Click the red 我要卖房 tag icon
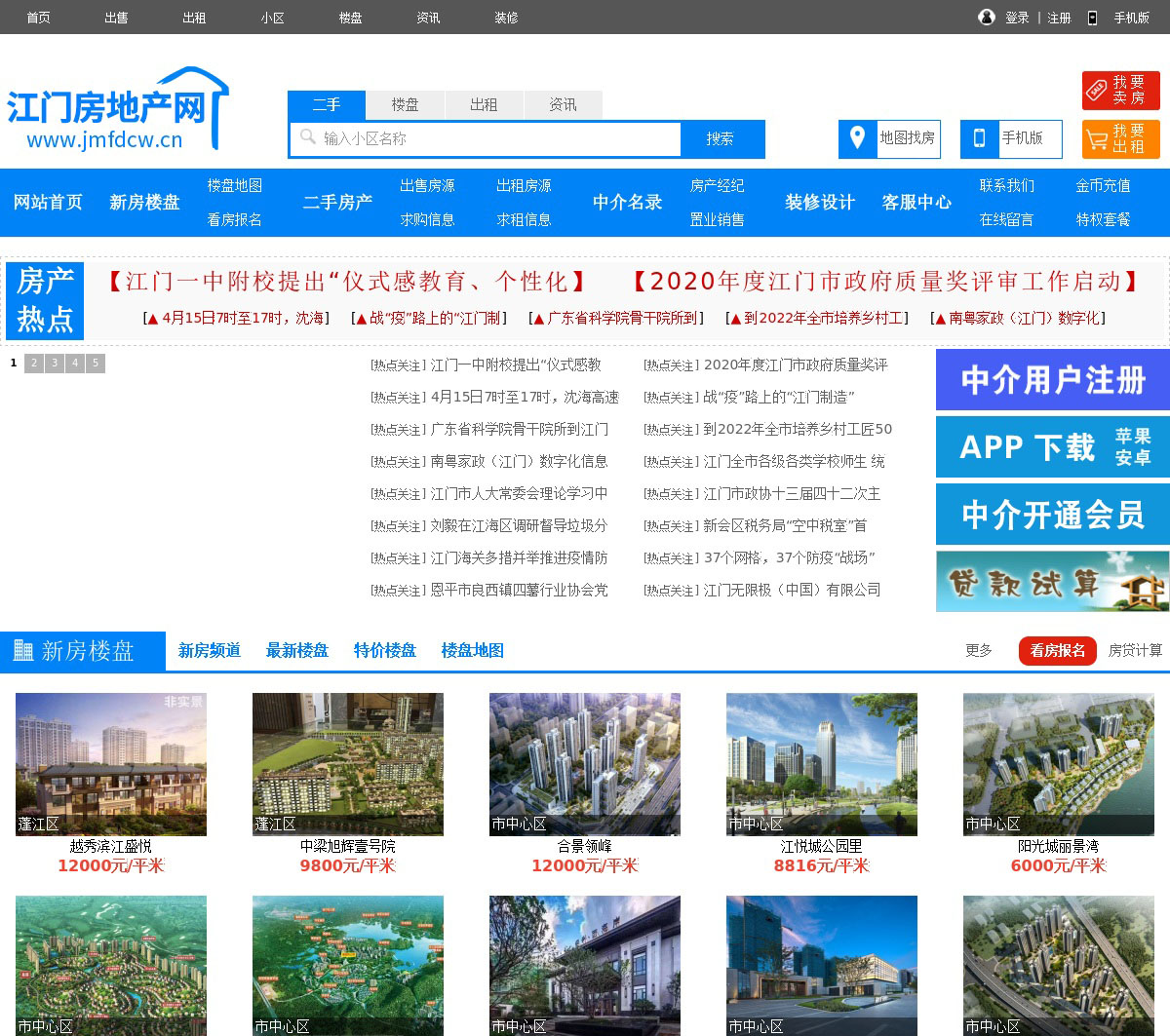The width and height of the screenshot is (1170, 1036). click(1097, 91)
